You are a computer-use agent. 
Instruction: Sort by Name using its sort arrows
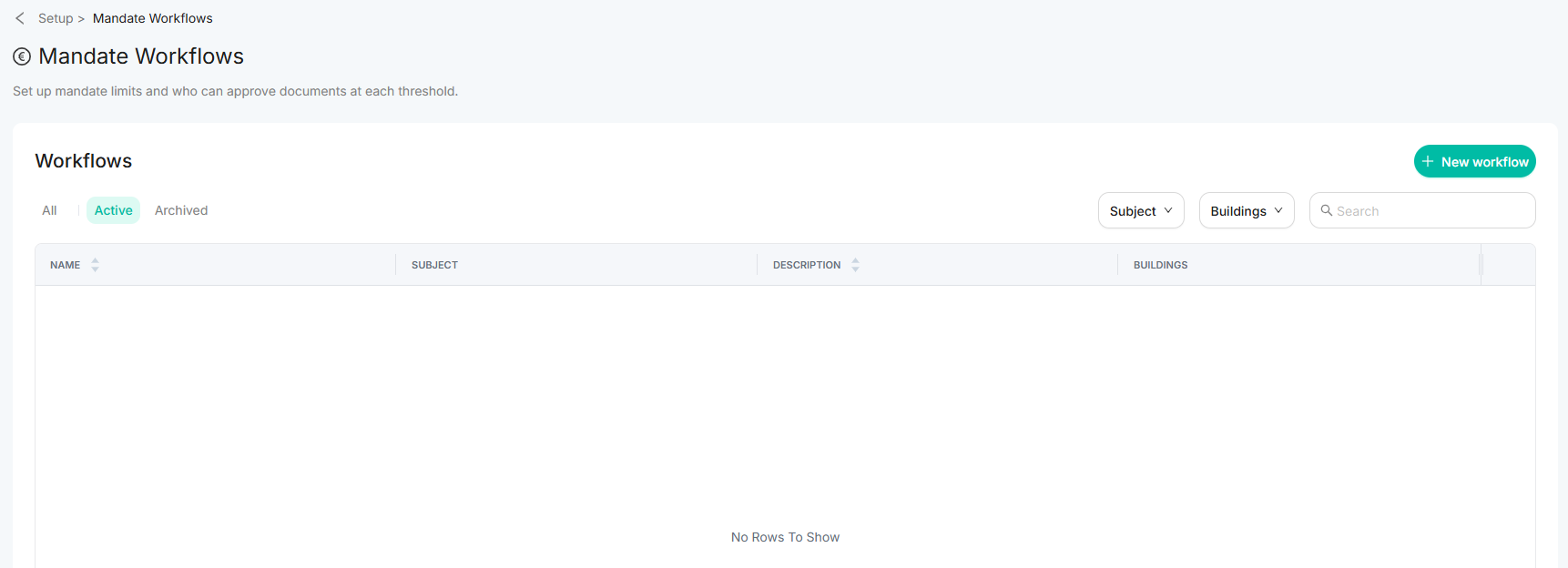pos(95,265)
